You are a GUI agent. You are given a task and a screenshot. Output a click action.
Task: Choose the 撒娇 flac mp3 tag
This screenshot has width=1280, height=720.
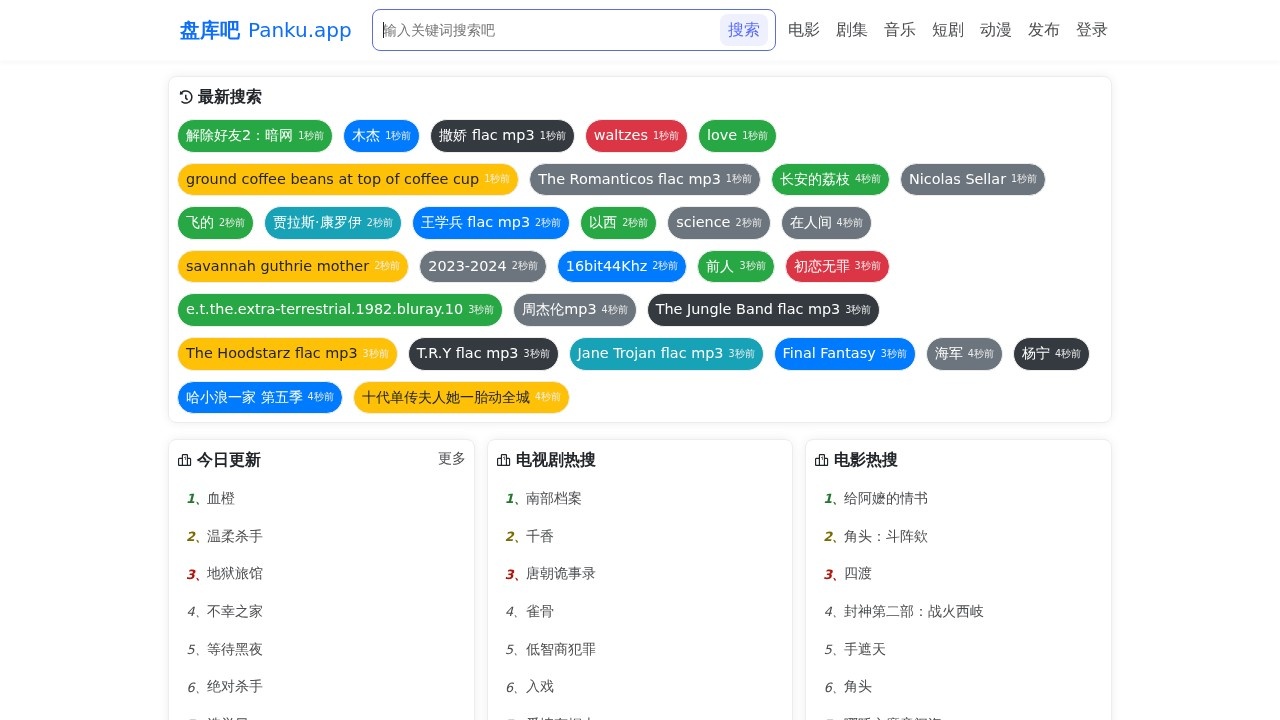pos(502,136)
